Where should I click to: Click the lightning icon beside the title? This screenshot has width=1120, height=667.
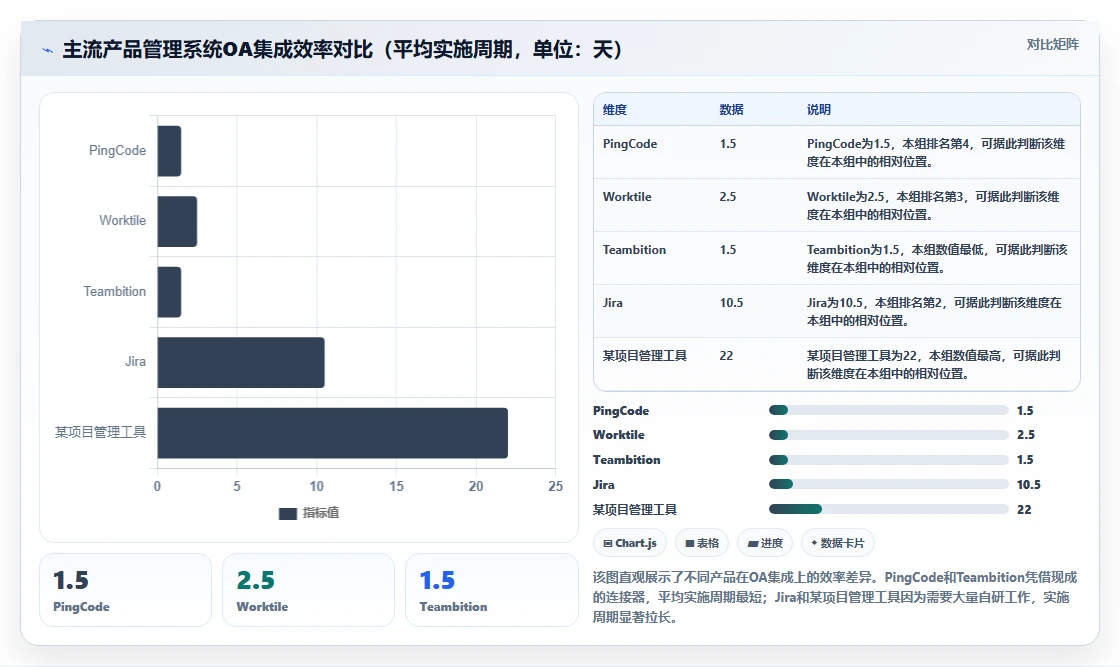[x=47, y=50]
